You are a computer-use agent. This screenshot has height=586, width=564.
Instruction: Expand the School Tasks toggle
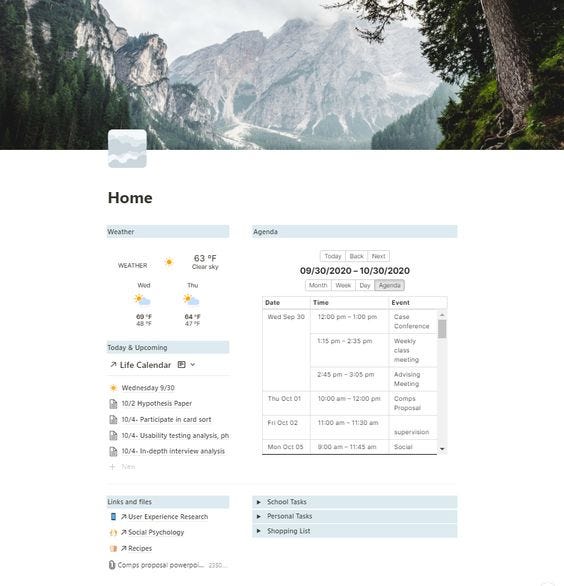click(259, 502)
